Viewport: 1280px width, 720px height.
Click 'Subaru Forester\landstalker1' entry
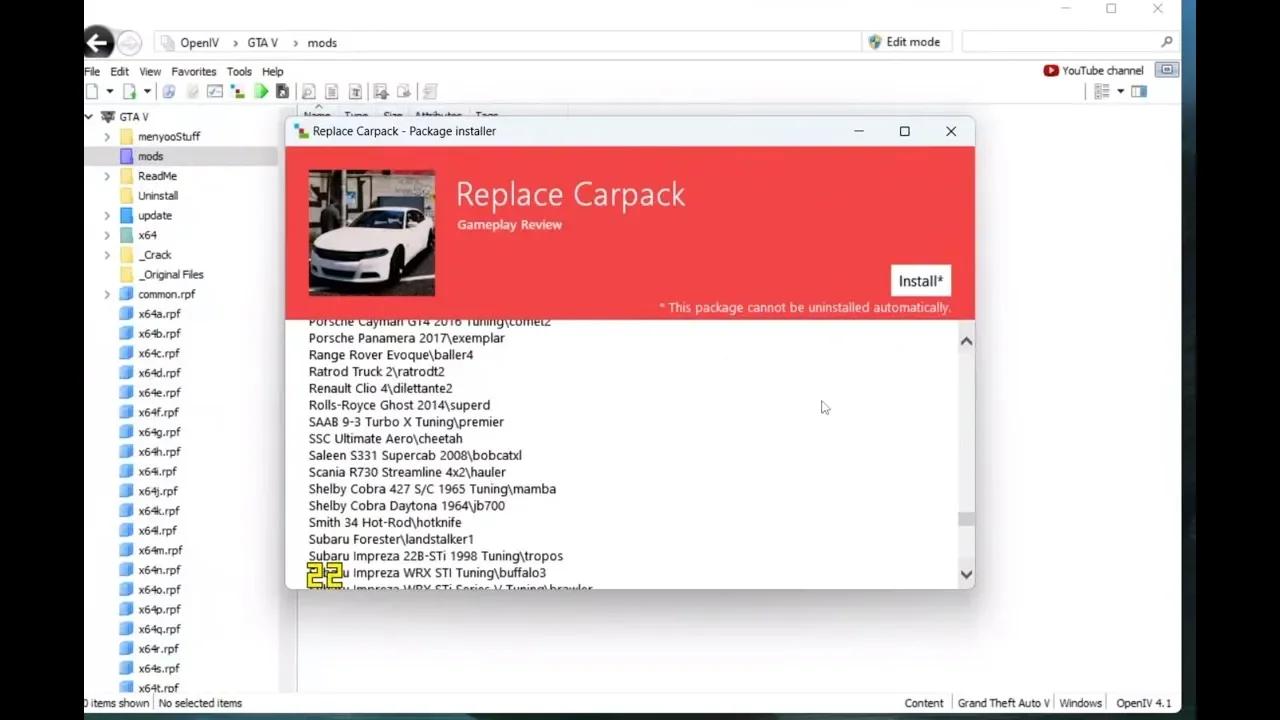point(391,539)
